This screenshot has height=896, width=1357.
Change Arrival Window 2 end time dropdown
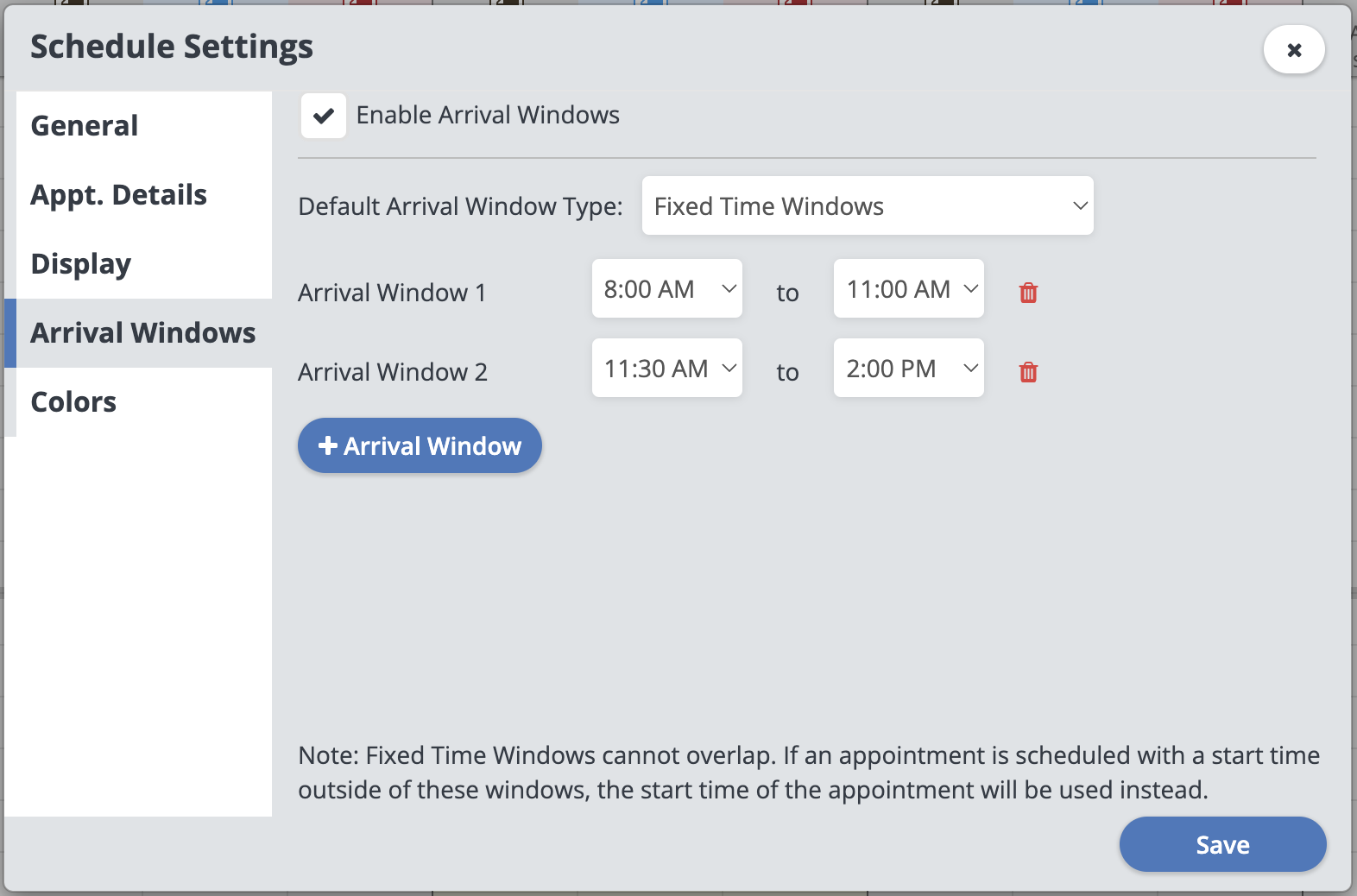(x=909, y=369)
